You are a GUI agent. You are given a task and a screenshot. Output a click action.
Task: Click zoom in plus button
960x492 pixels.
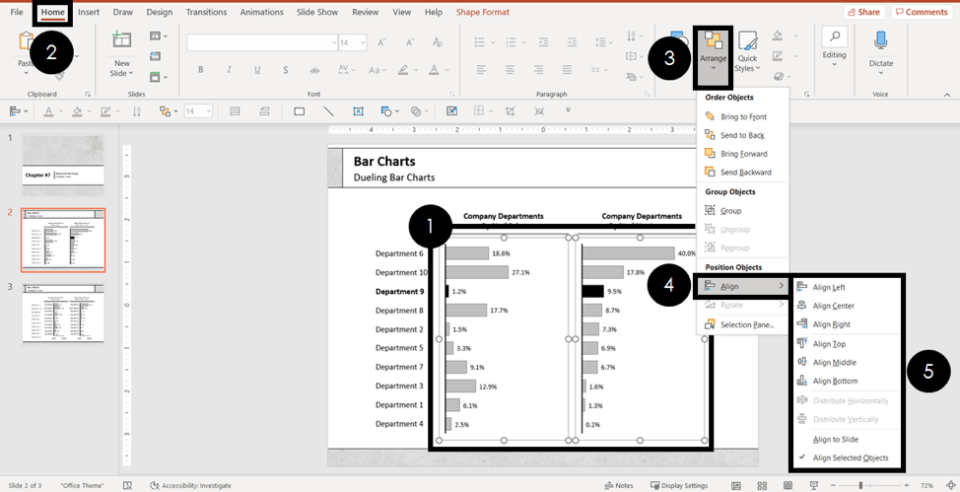point(907,485)
